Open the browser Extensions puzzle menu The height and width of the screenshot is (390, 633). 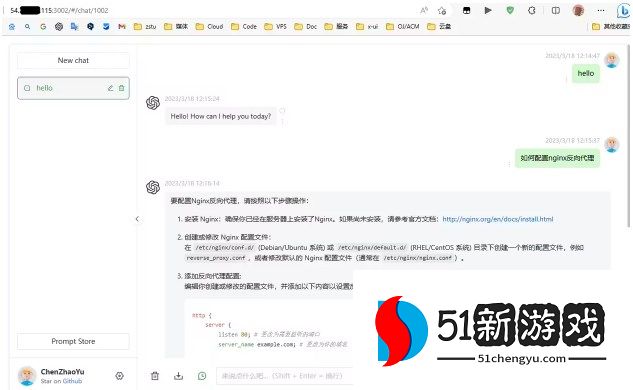point(532,10)
